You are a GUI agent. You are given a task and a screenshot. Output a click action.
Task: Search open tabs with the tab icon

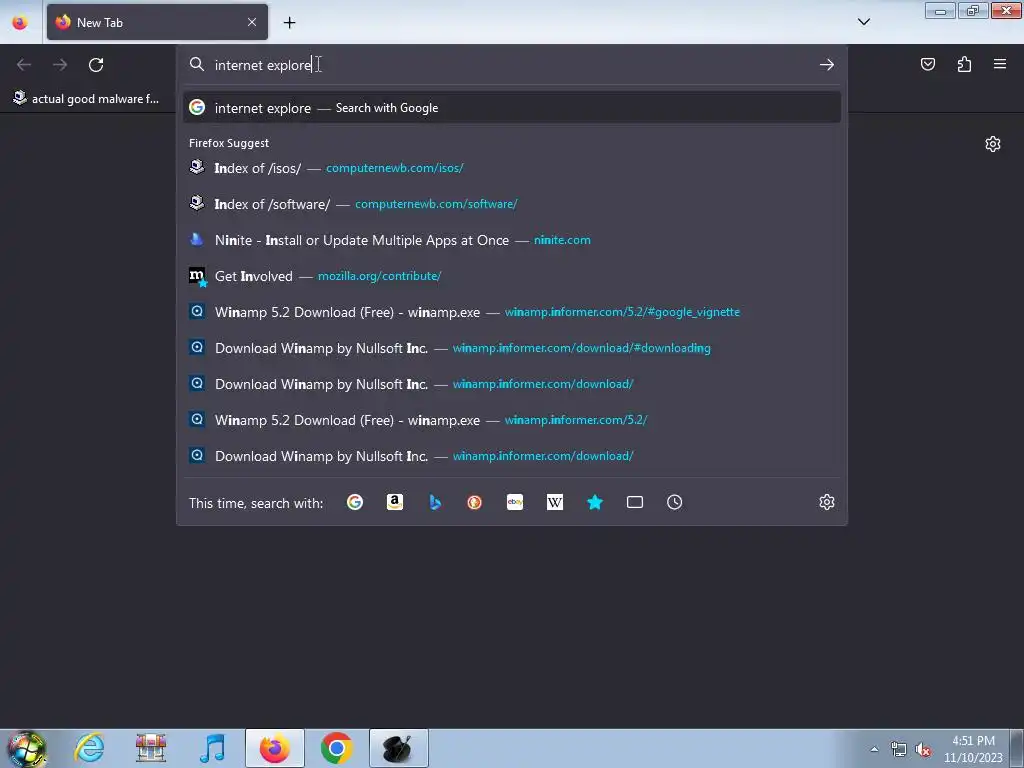(635, 502)
